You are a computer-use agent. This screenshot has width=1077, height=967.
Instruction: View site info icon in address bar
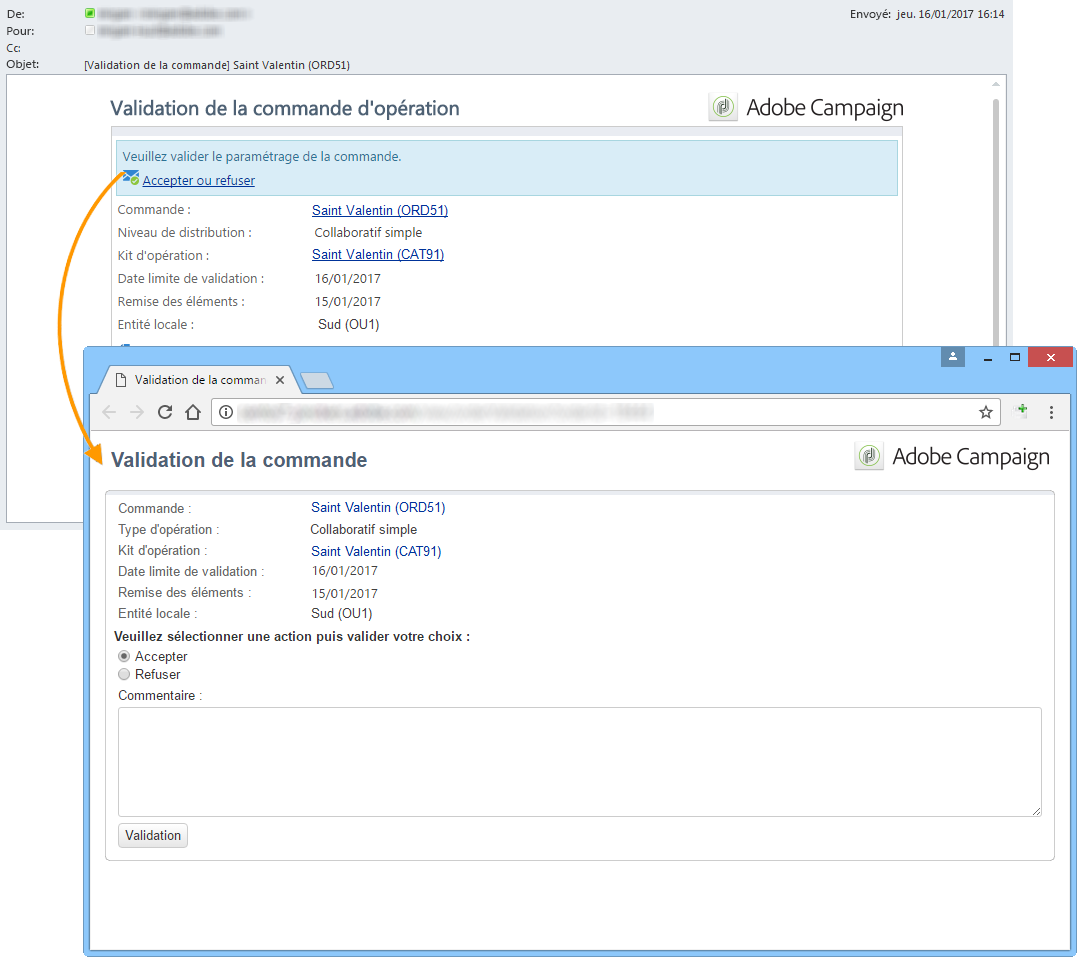point(226,412)
